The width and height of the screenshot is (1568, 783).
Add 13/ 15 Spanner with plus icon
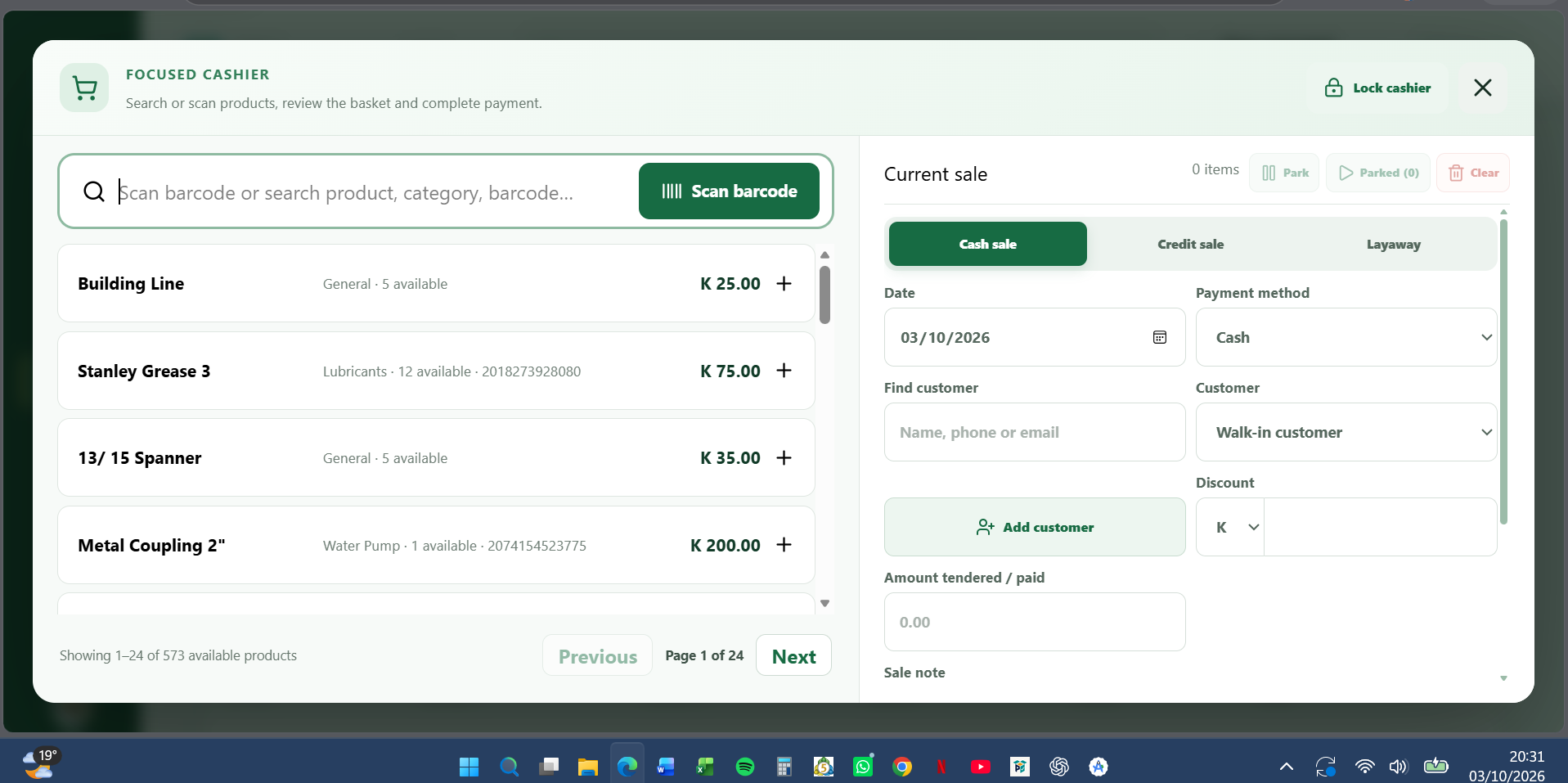[x=784, y=457]
